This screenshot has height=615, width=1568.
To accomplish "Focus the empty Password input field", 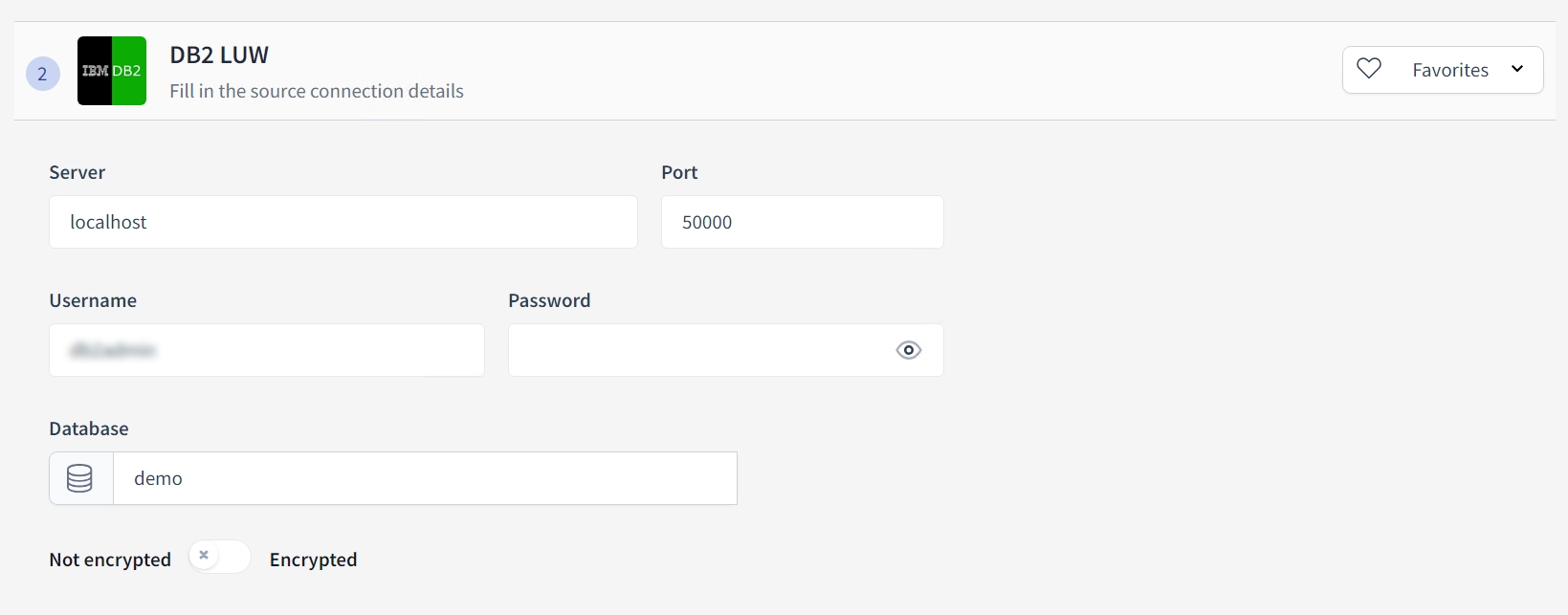I will (x=698, y=350).
